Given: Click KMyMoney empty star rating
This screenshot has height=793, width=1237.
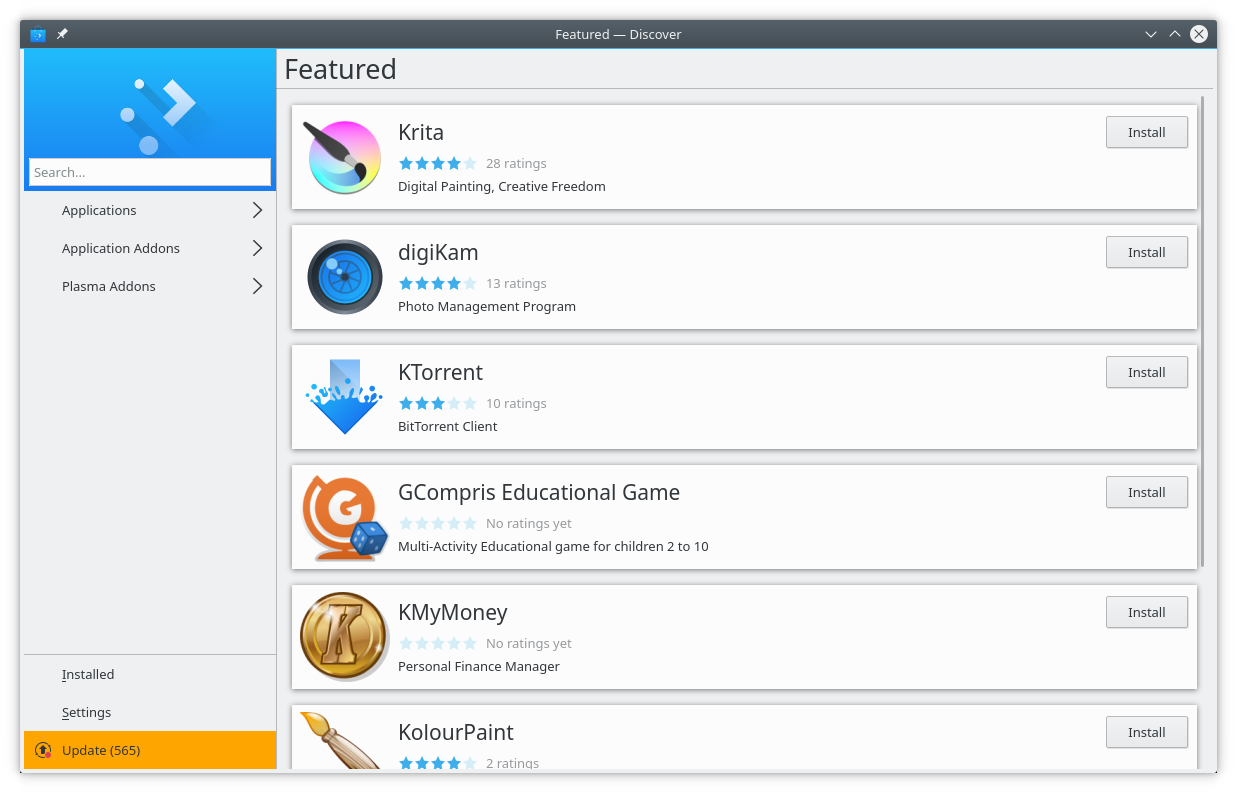Looking at the screenshot, I should 438,643.
